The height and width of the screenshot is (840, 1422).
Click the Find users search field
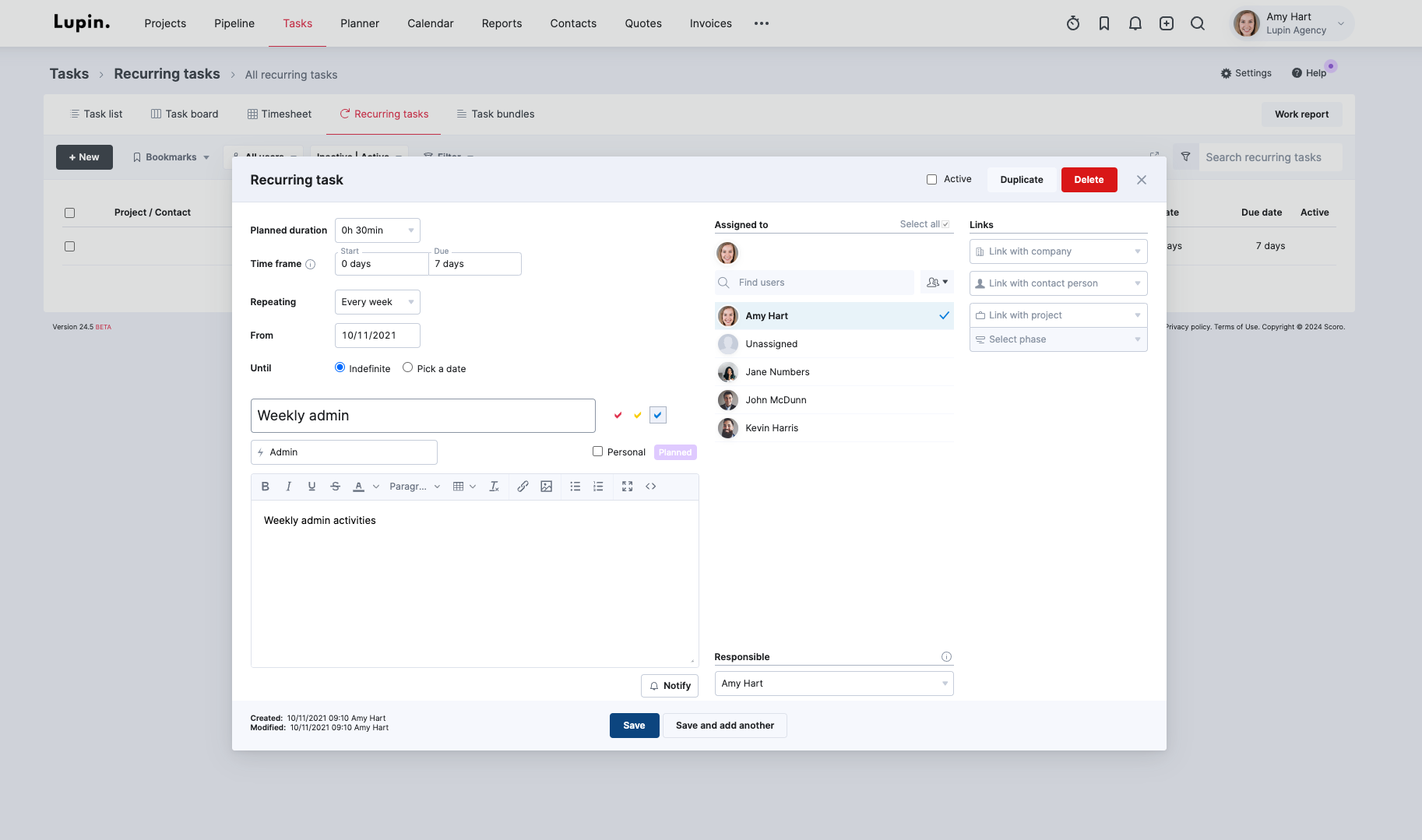(x=822, y=283)
